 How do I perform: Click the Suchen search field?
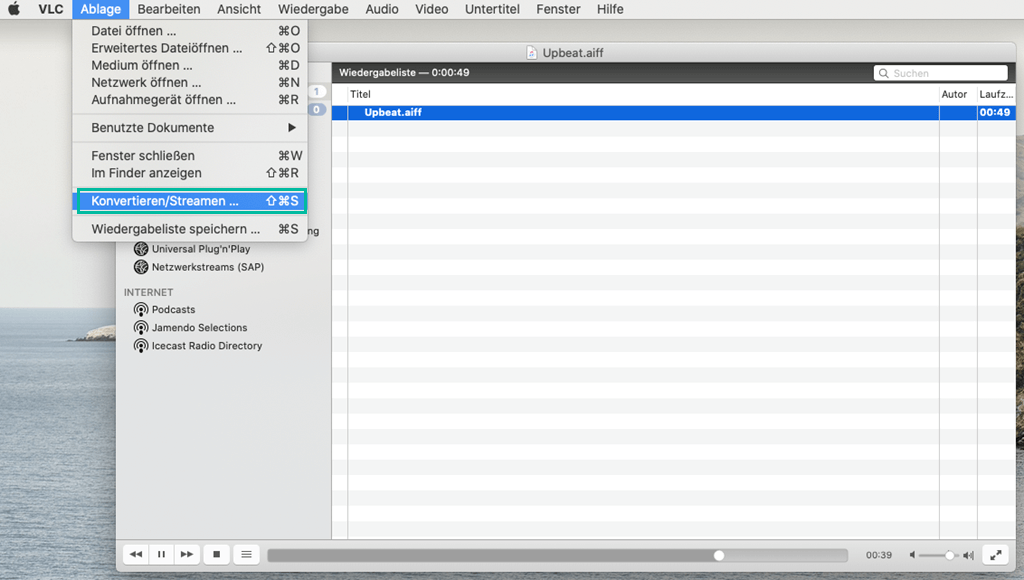tap(941, 73)
